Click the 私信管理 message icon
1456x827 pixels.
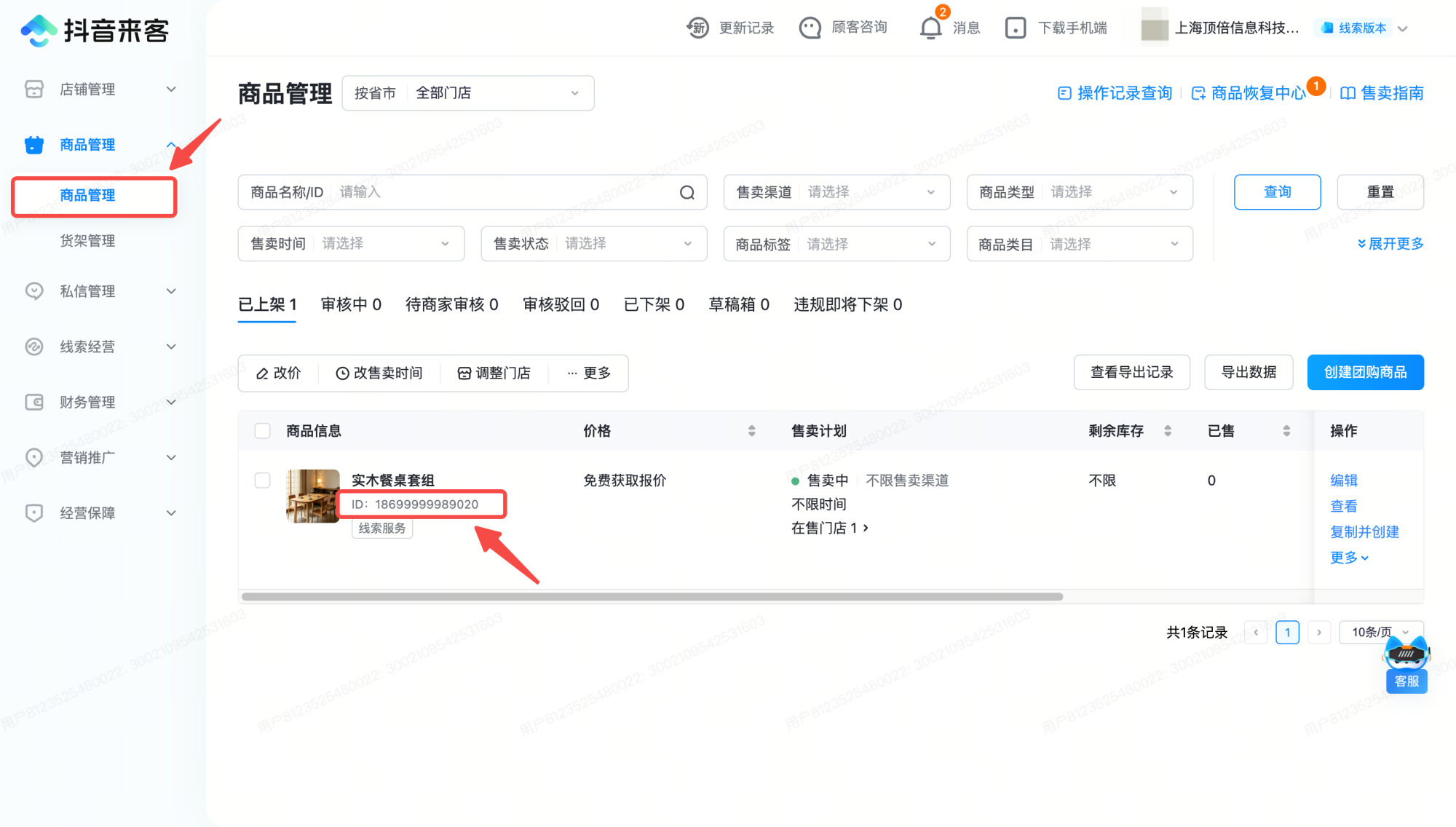[x=33, y=291]
